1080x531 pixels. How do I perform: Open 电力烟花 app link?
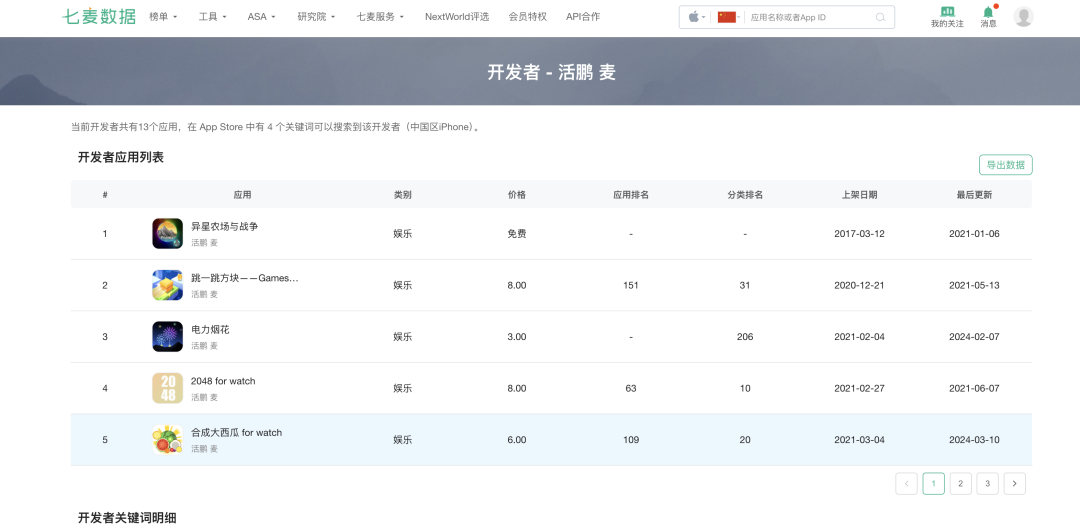210,329
